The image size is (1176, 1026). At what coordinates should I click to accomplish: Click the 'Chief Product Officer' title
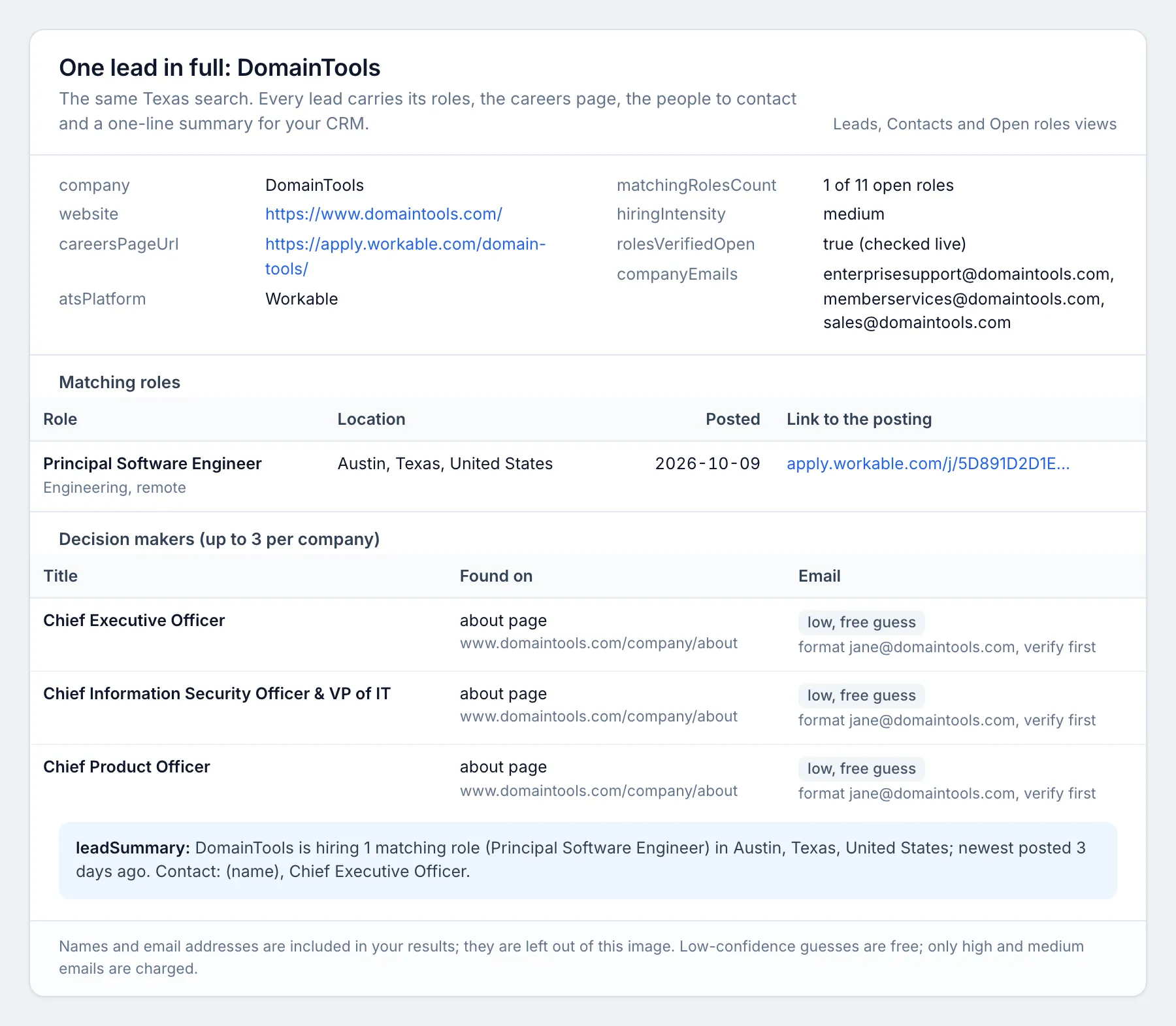(x=127, y=767)
